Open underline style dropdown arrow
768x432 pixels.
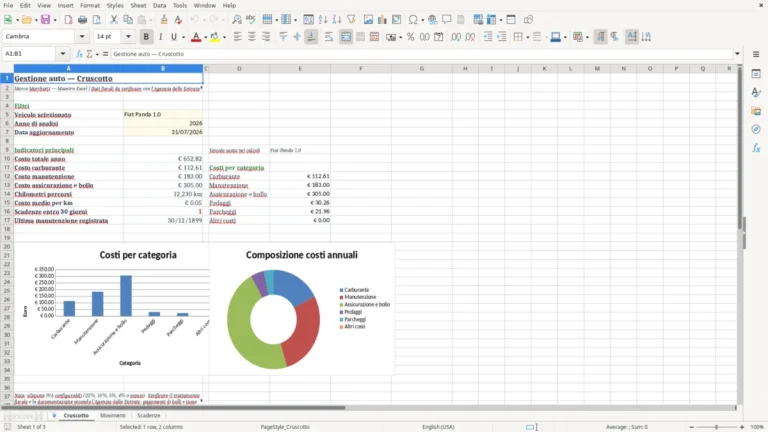click(183, 37)
